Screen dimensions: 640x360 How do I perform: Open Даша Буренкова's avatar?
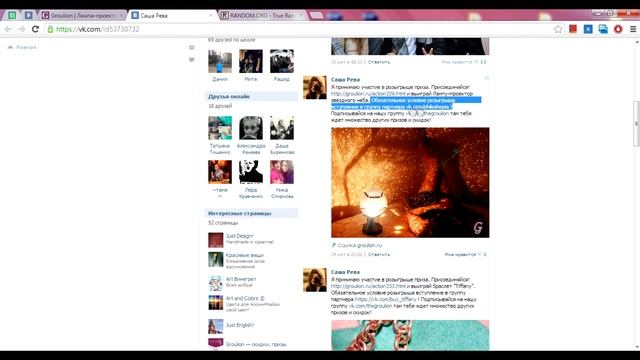click(x=282, y=128)
